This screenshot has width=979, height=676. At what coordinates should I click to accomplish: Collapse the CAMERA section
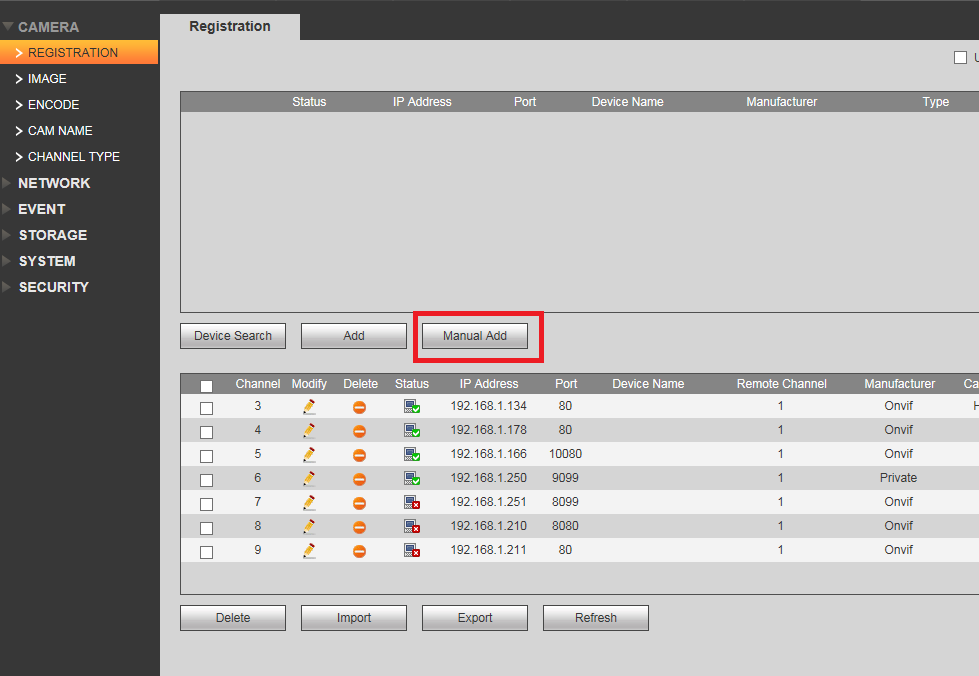tap(48, 27)
